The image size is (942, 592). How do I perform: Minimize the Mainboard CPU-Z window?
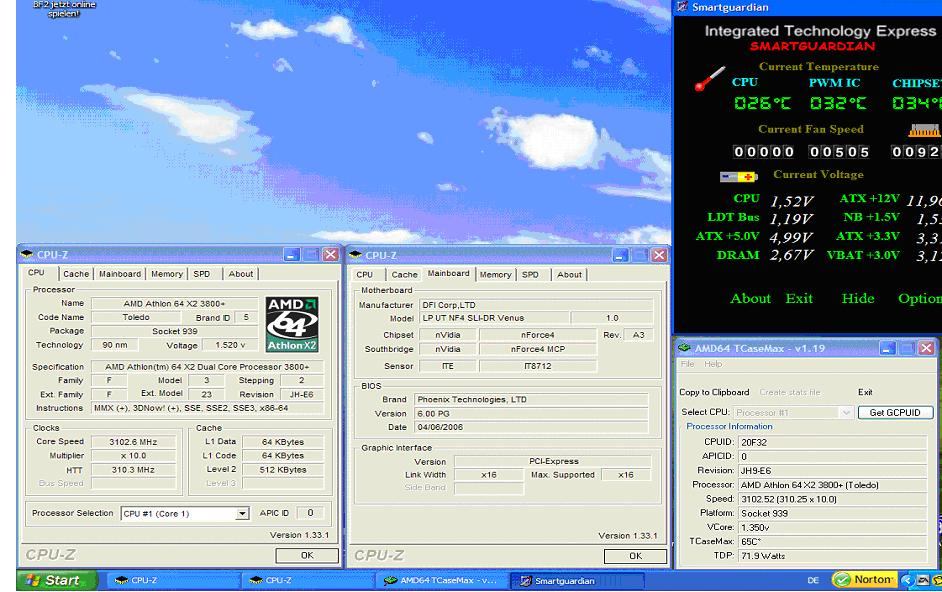pos(620,255)
